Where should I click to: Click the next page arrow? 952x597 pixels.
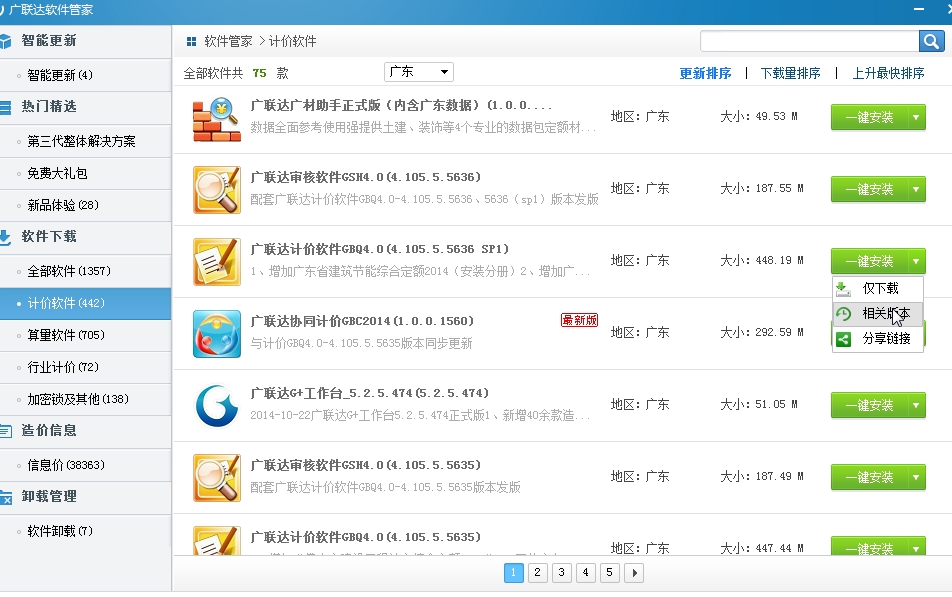click(x=634, y=573)
